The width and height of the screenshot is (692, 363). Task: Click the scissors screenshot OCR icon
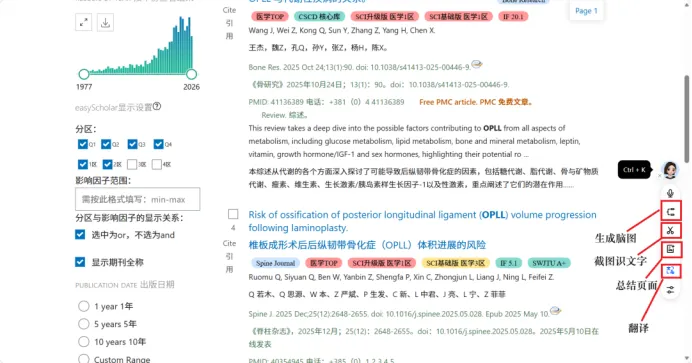[x=670, y=230]
